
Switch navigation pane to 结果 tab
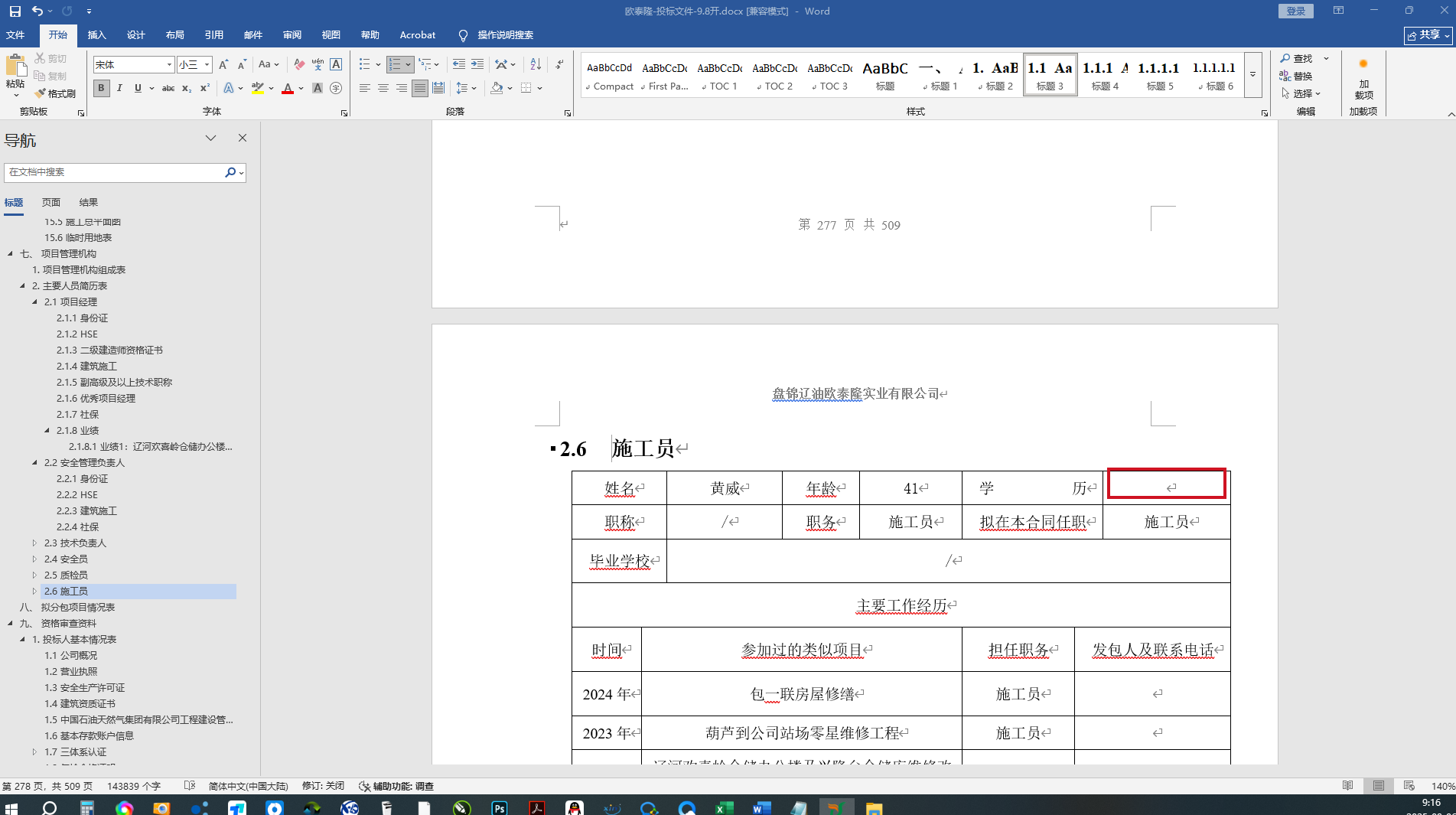(x=89, y=203)
